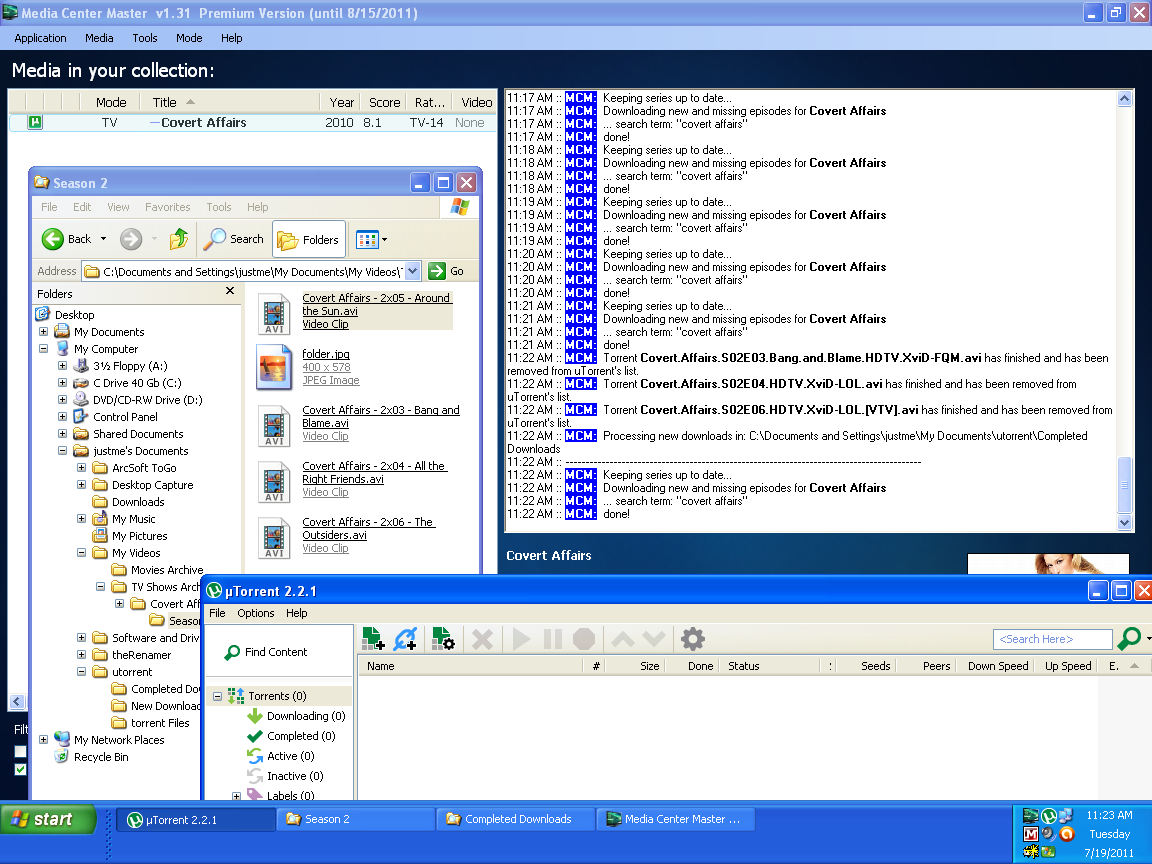Untick the checked filter checkbox in Media Center Master
This screenshot has height=864, width=1152.
tap(21, 769)
